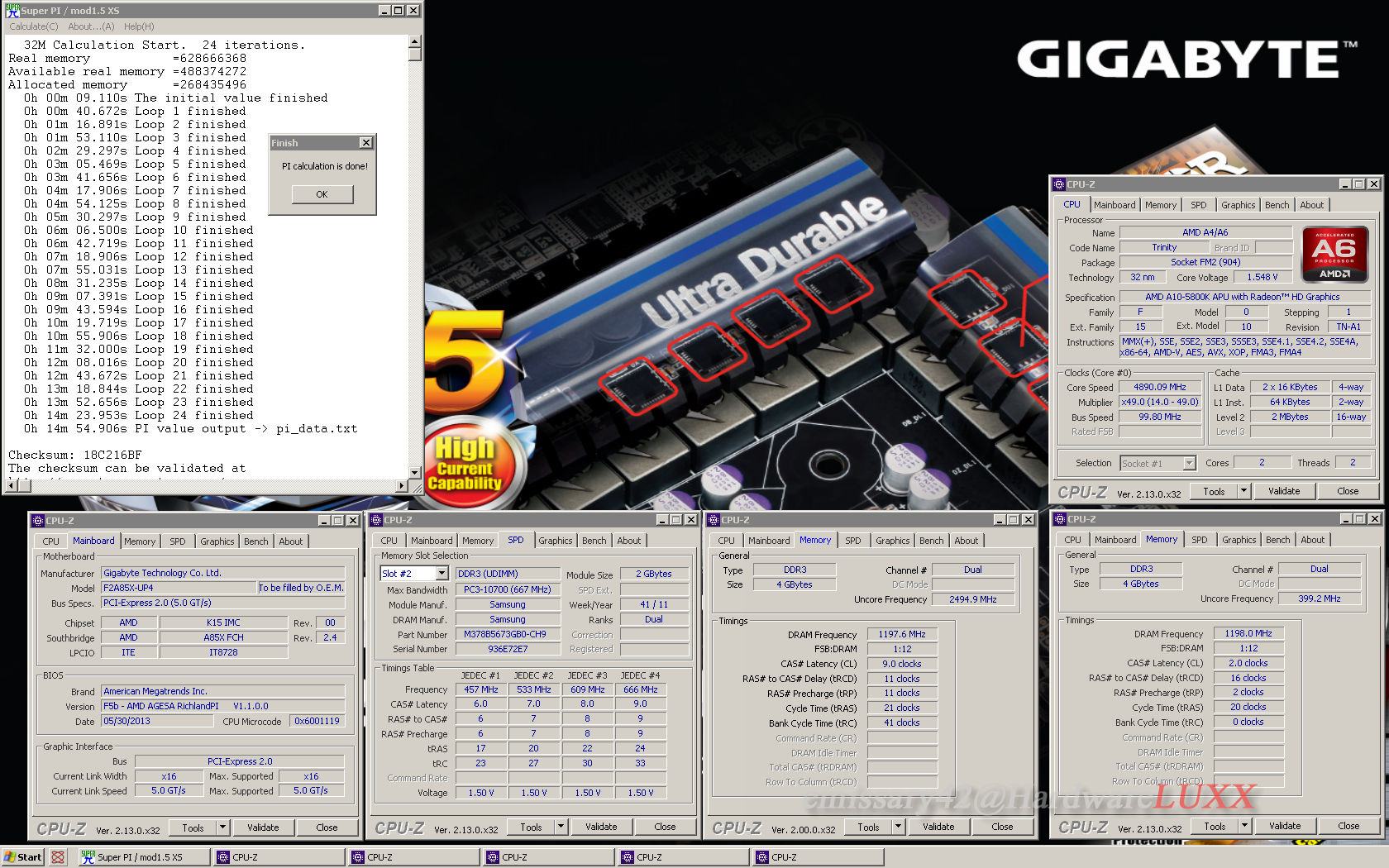Switch to Super PI from the taskbar
Screen dimensions: 1389x868
pos(143,857)
